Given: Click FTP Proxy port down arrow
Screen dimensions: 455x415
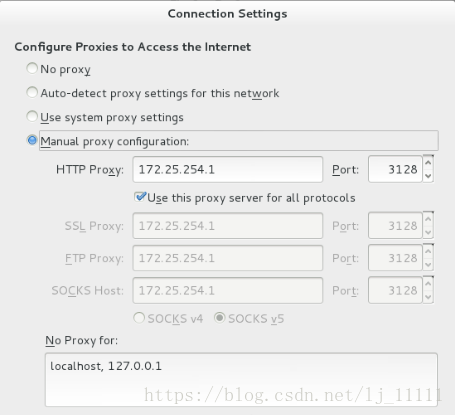Looking at the screenshot, I should 428,264.
